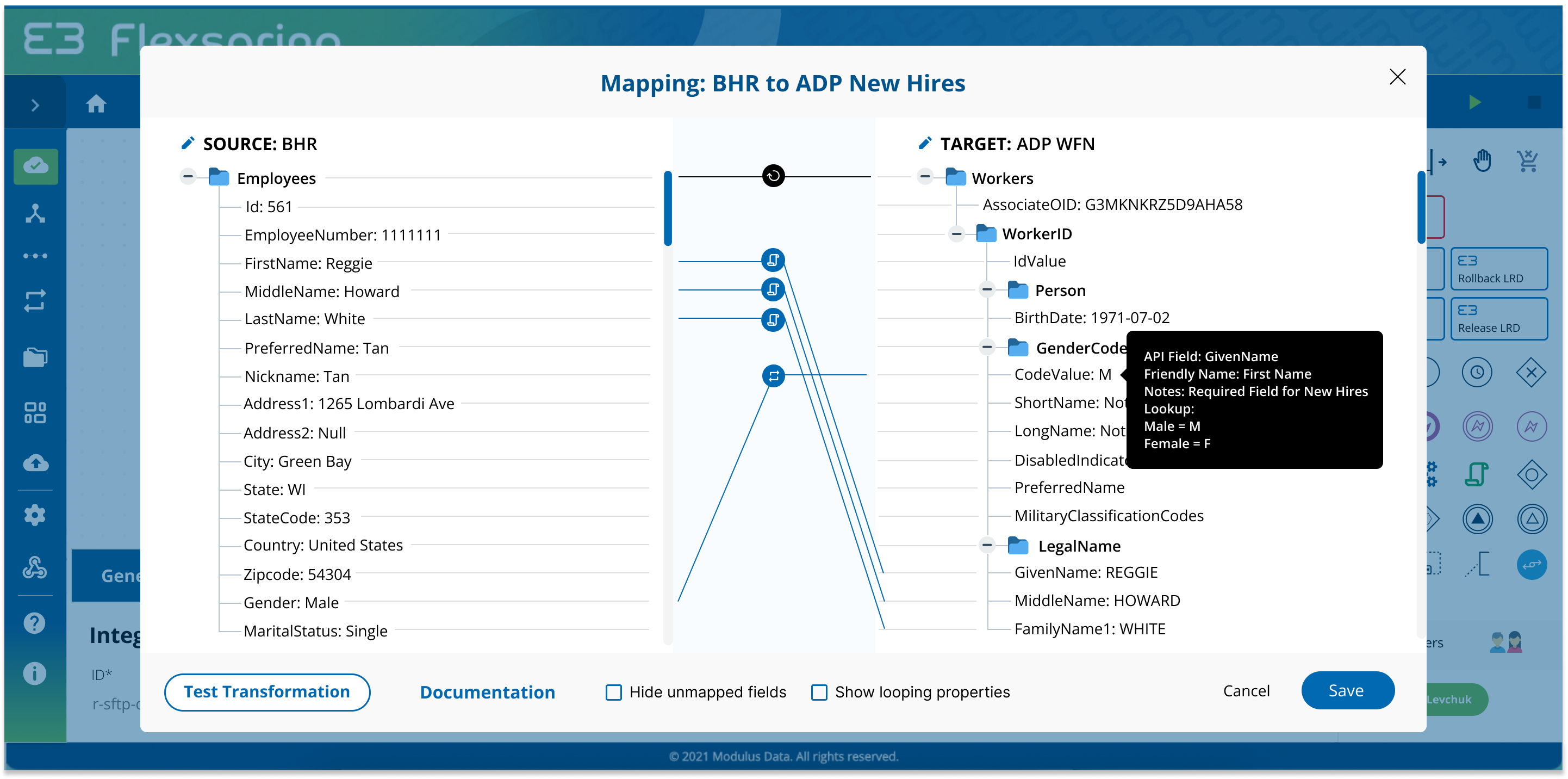Select the clock timer shape icon
The width and height of the screenshot is (1568, 779).
tap(1477, 372)
